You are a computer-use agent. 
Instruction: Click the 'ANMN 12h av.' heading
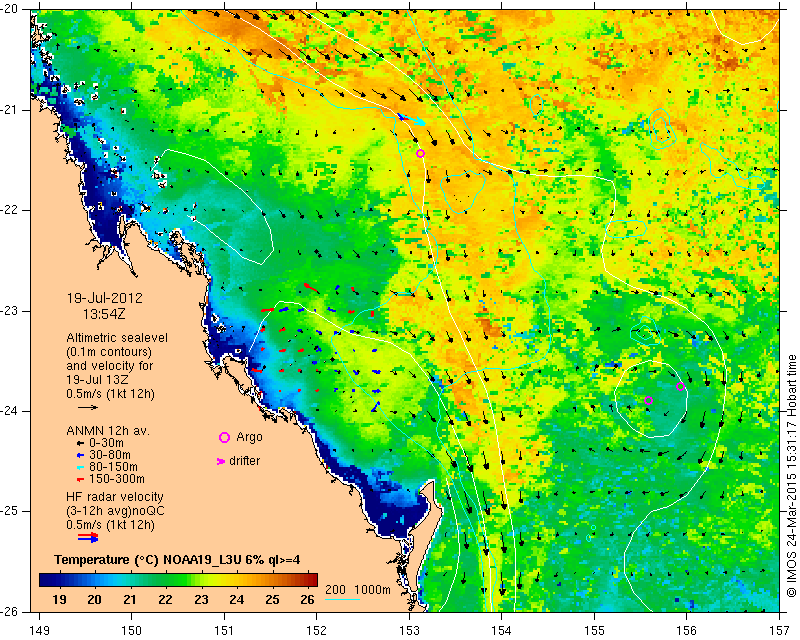coord(108,431)
